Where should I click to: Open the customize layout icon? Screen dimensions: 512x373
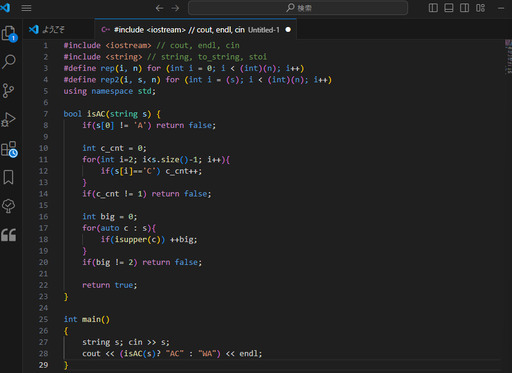click(x=480, y=8)
